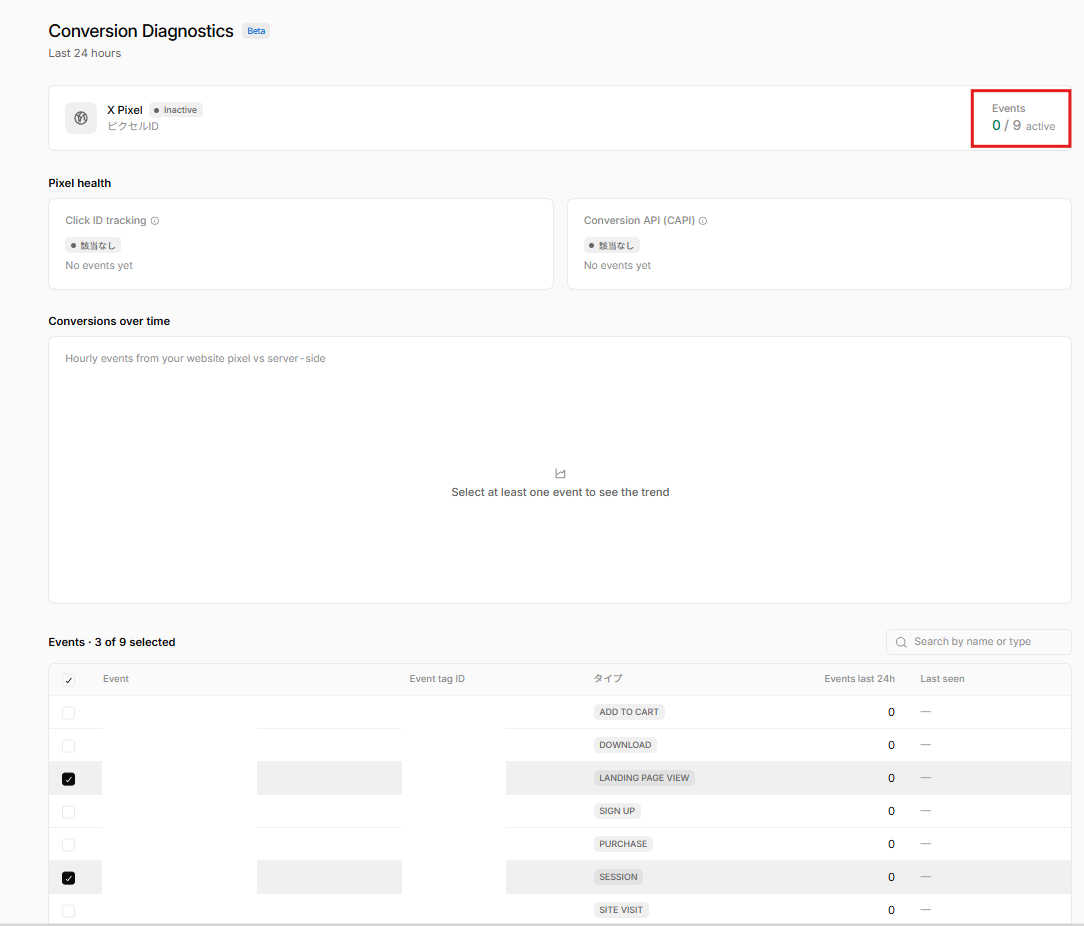The width and height of the screenshot is (1084, 926).
Task: Check the PURCHASE event checkbox
Action: [68, 844]
